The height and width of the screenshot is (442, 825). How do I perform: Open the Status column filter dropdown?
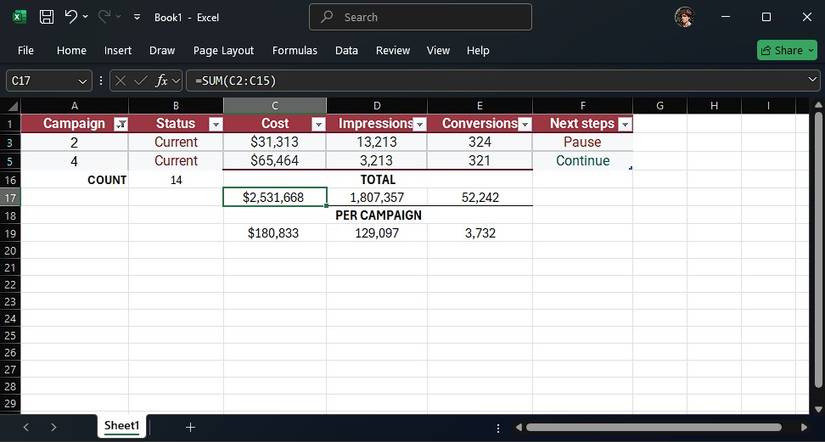216,124
